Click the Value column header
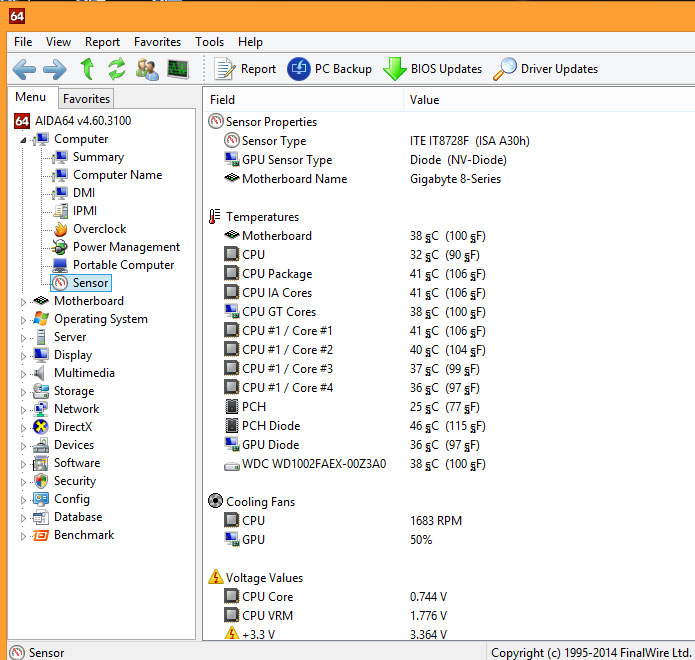The height and width of the screenshot is (660, 695). [x=549, y=100]
